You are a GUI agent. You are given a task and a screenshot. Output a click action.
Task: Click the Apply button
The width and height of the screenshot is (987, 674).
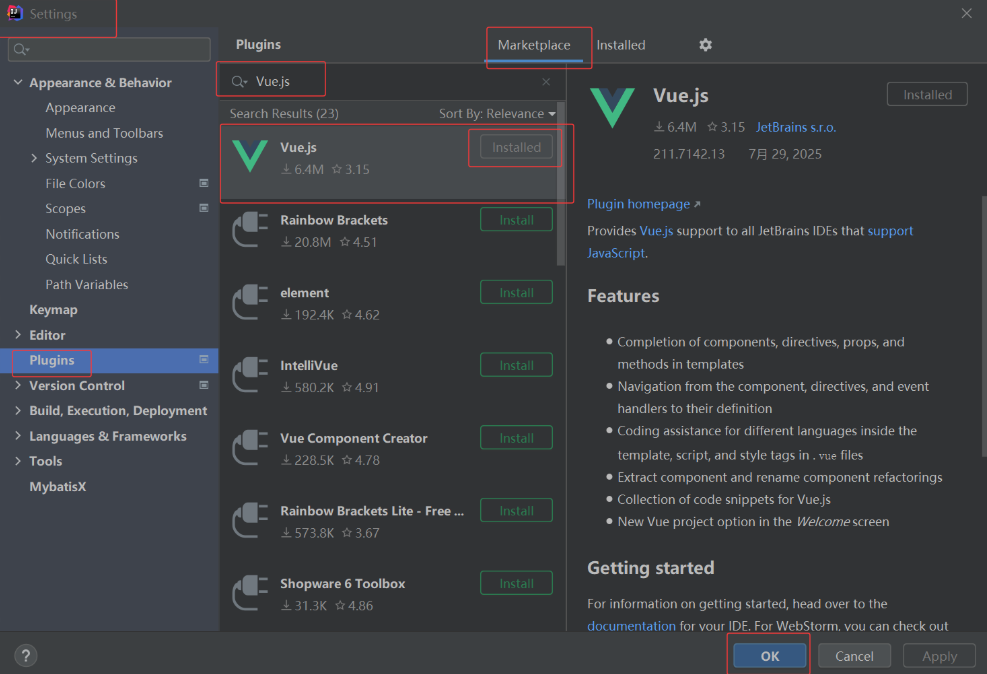tap(939, 656)
